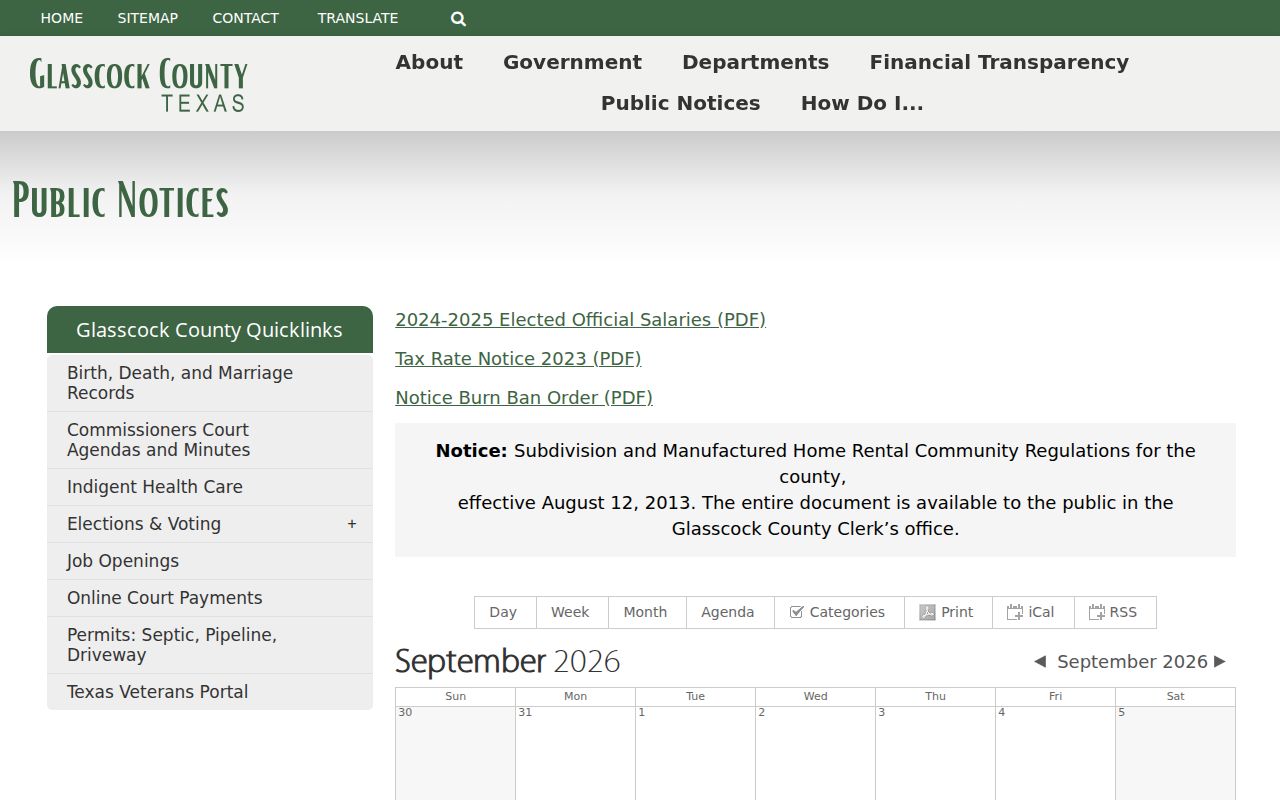
Task: Subscribe via iCal button
Action: (1031, 612)
